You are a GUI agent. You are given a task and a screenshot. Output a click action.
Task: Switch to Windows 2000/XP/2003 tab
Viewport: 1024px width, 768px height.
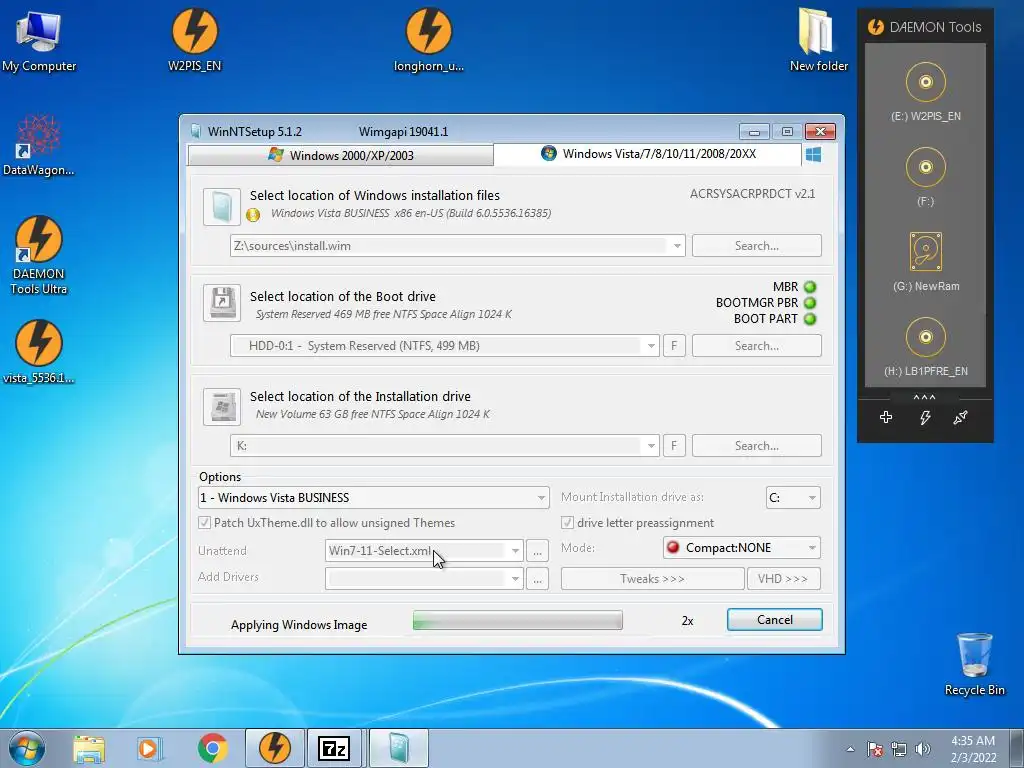click(x=340, y=155)
